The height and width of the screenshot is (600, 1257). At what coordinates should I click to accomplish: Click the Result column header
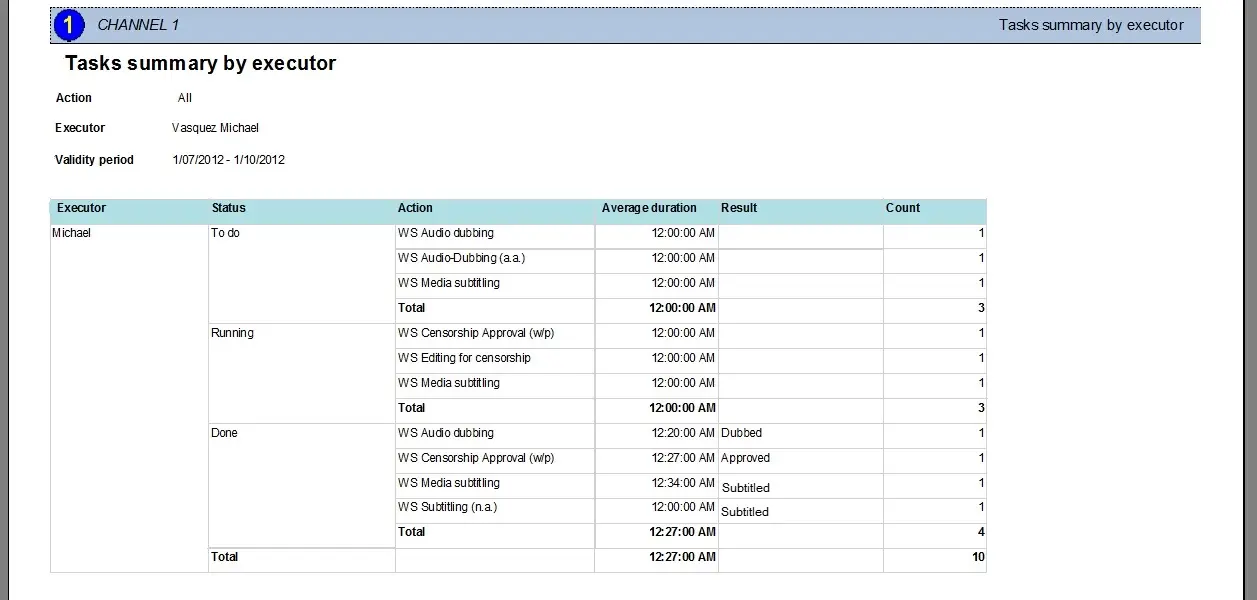point(739,208)
